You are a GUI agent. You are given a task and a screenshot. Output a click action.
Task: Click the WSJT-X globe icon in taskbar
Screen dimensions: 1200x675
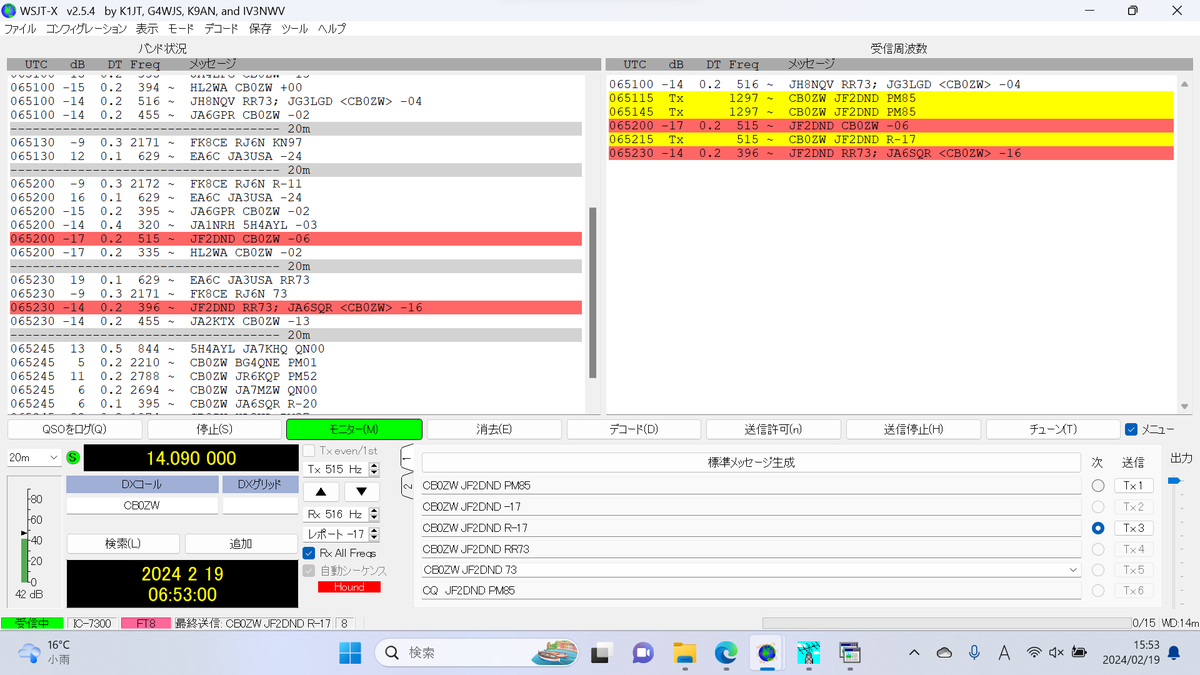(767, 653)
